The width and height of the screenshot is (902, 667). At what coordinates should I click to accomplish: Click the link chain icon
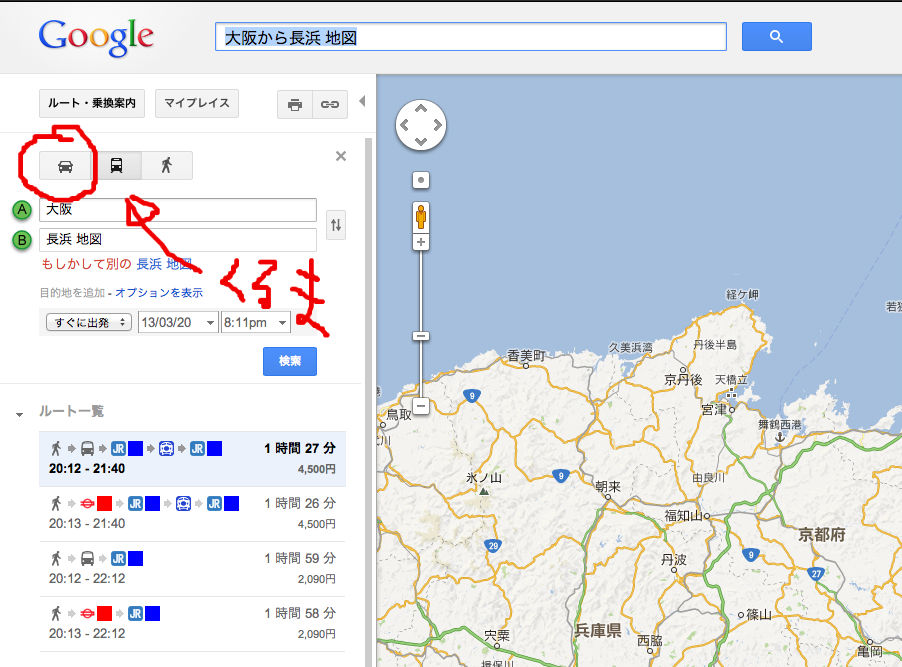330,105
